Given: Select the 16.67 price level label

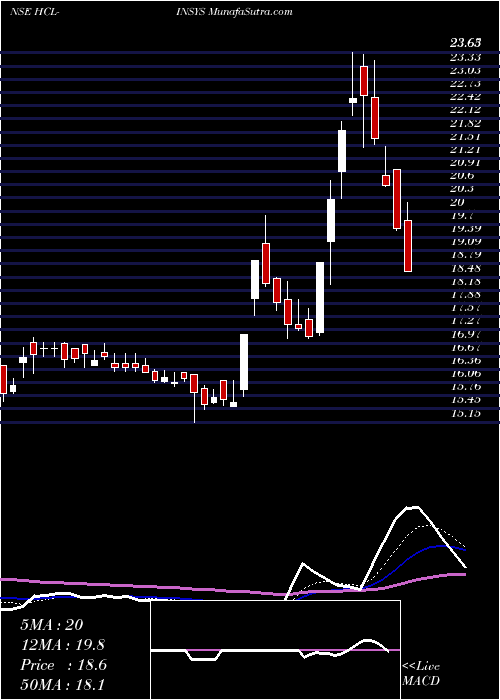Looking at the screenshot, I should (466, 347).
